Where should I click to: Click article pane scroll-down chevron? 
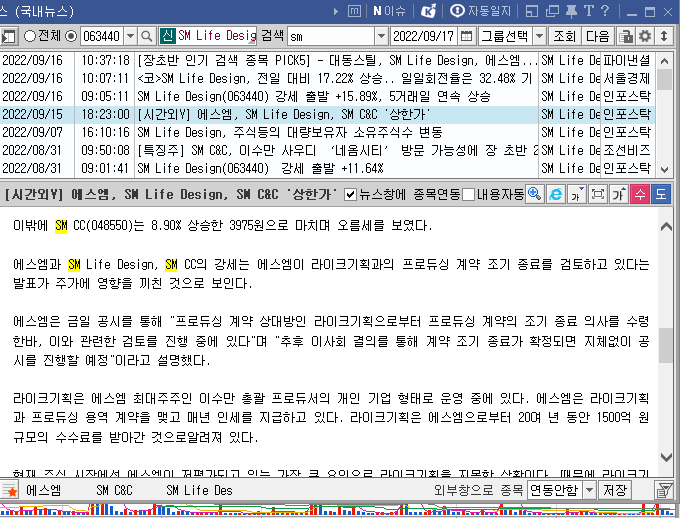click(x=666, y=457)
